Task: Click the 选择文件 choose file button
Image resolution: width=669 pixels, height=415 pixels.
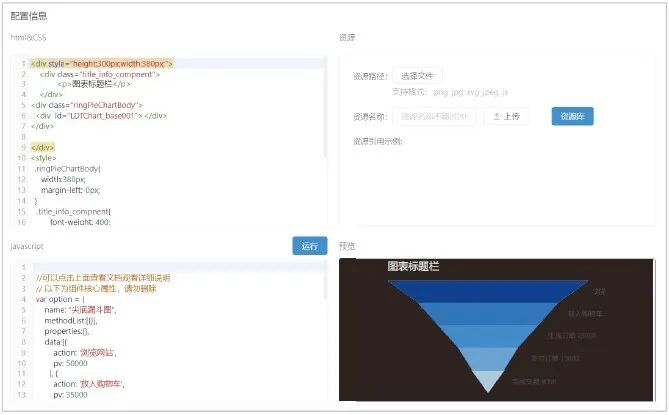Action: coord(417,76)
